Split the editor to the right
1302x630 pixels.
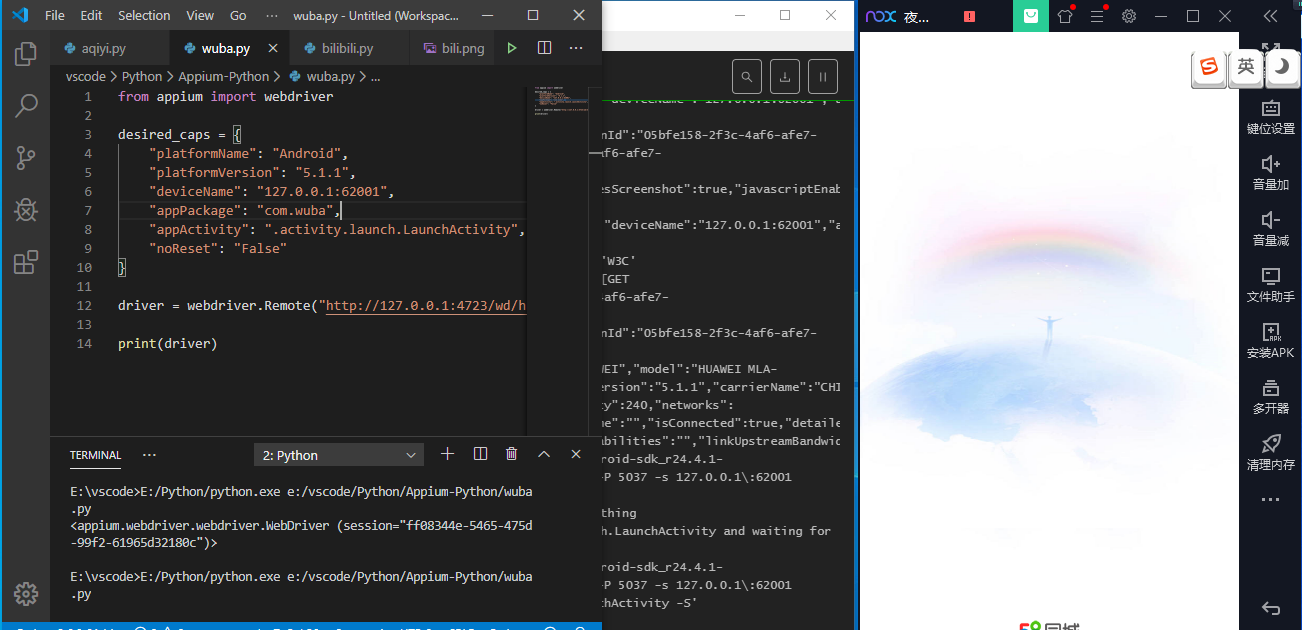click(544, 48)
